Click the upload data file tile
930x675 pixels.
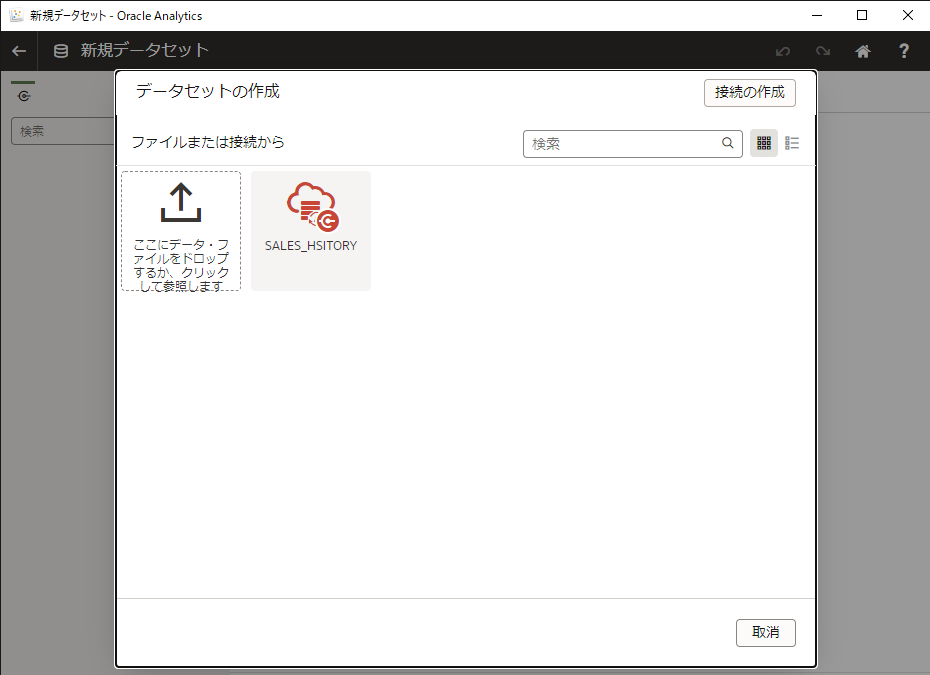(181, 231)
